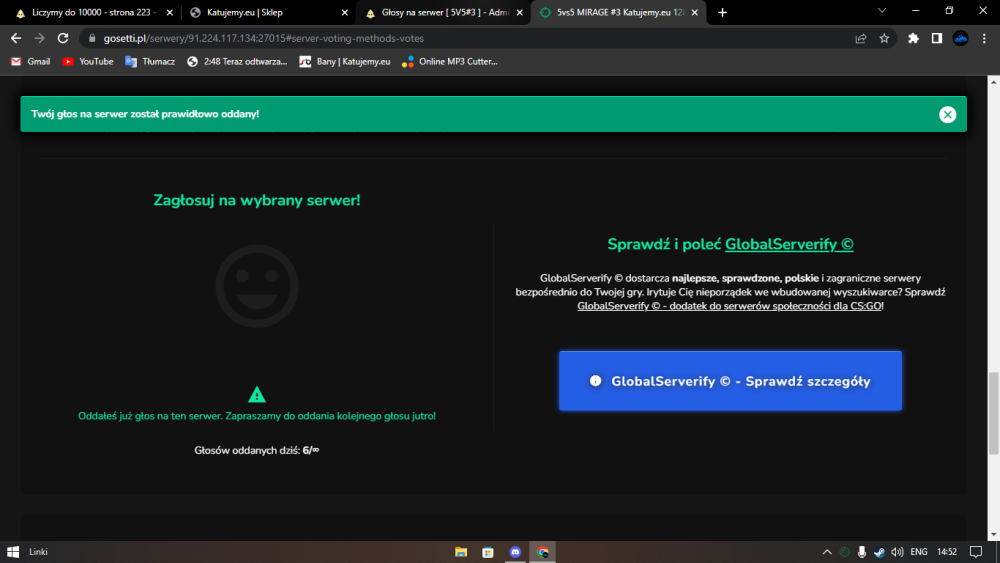Image resolution: width=1000 pixels, height=563 pixels.
Task: Open the YouTube bookmark
Action: click(88, 62)
